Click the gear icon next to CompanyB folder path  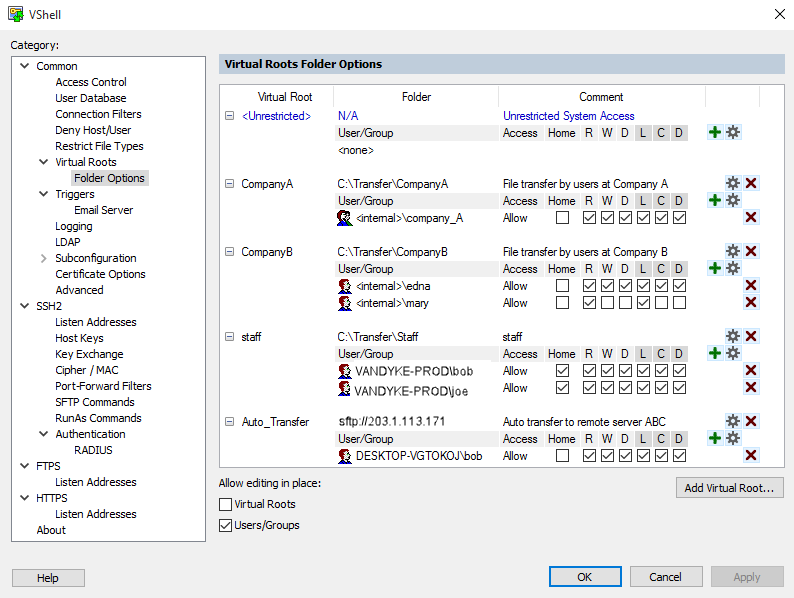733,251
